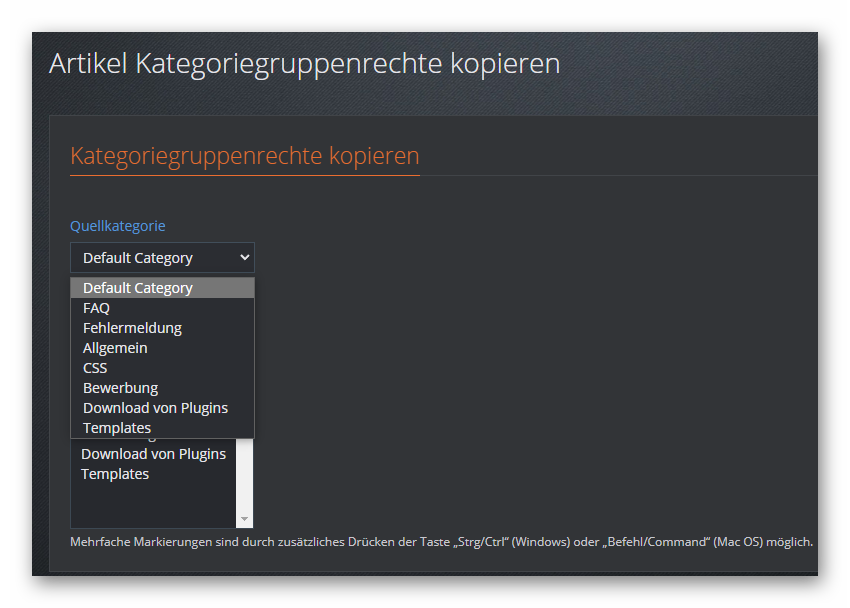This screenshot has width=850, height=608.
Task: Click the listbox vertical scrollbar track
Action: click(244, 480)
